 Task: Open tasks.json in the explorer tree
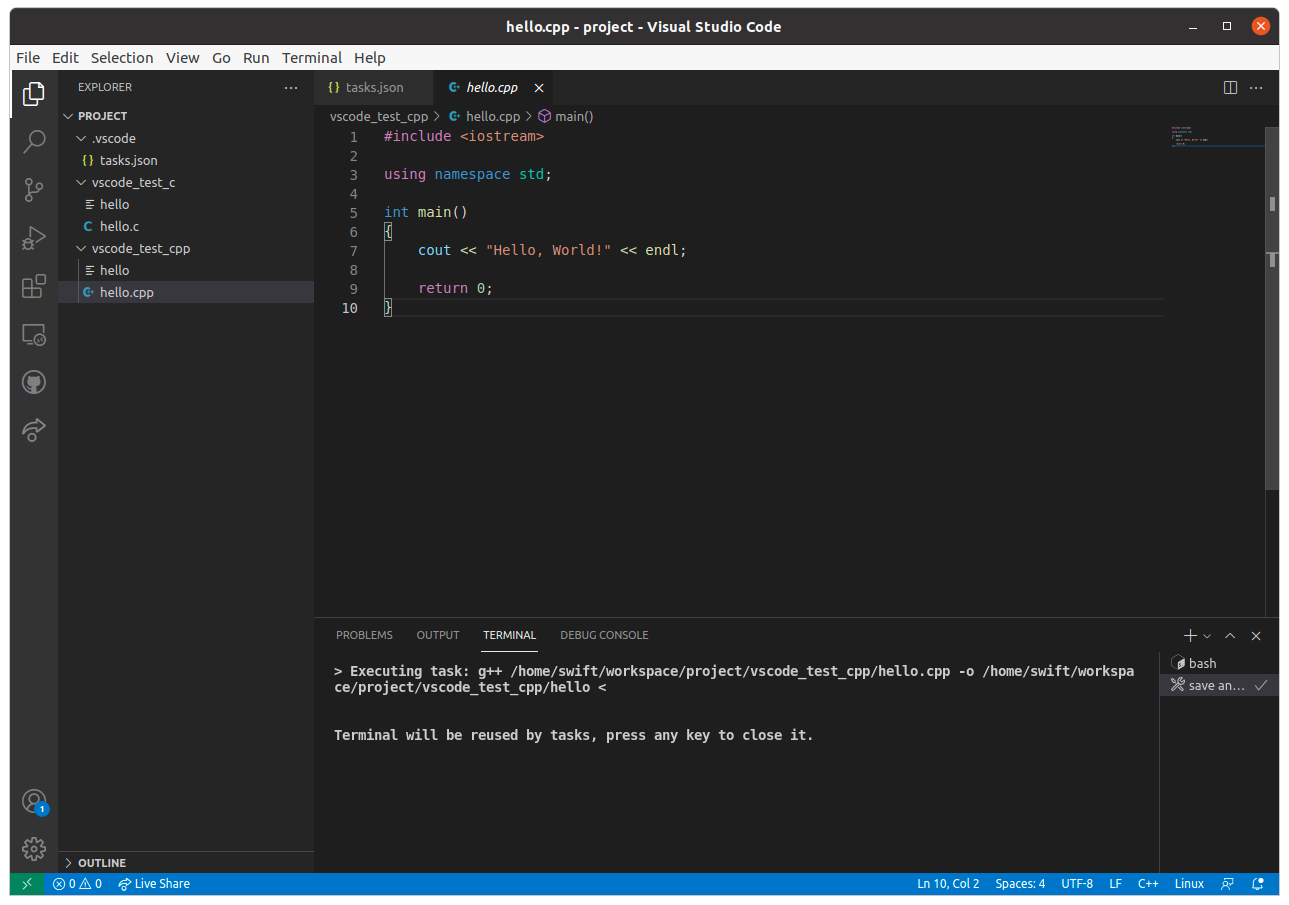pyautogui.click(x=186, y=160)
